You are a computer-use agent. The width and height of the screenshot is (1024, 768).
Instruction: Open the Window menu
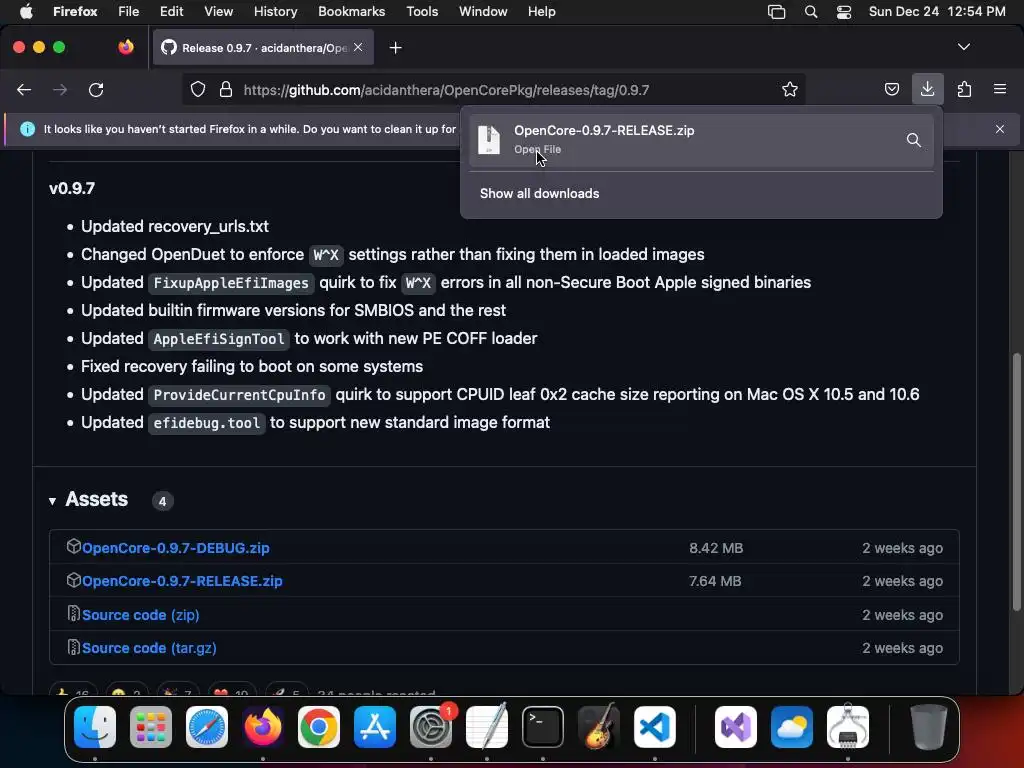coord(483,11)
